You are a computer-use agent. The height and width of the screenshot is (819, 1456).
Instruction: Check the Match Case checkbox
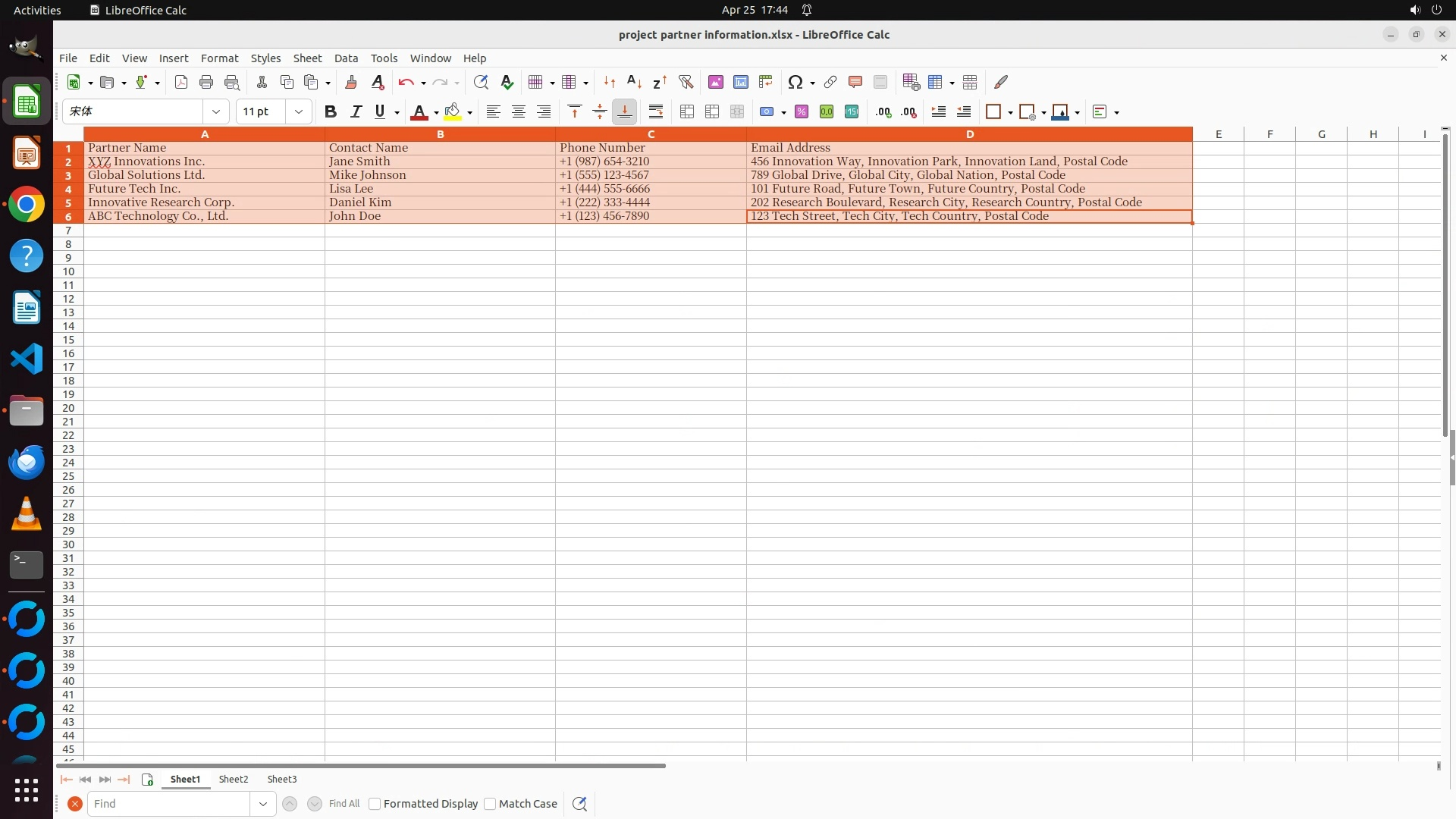point(490,804)
